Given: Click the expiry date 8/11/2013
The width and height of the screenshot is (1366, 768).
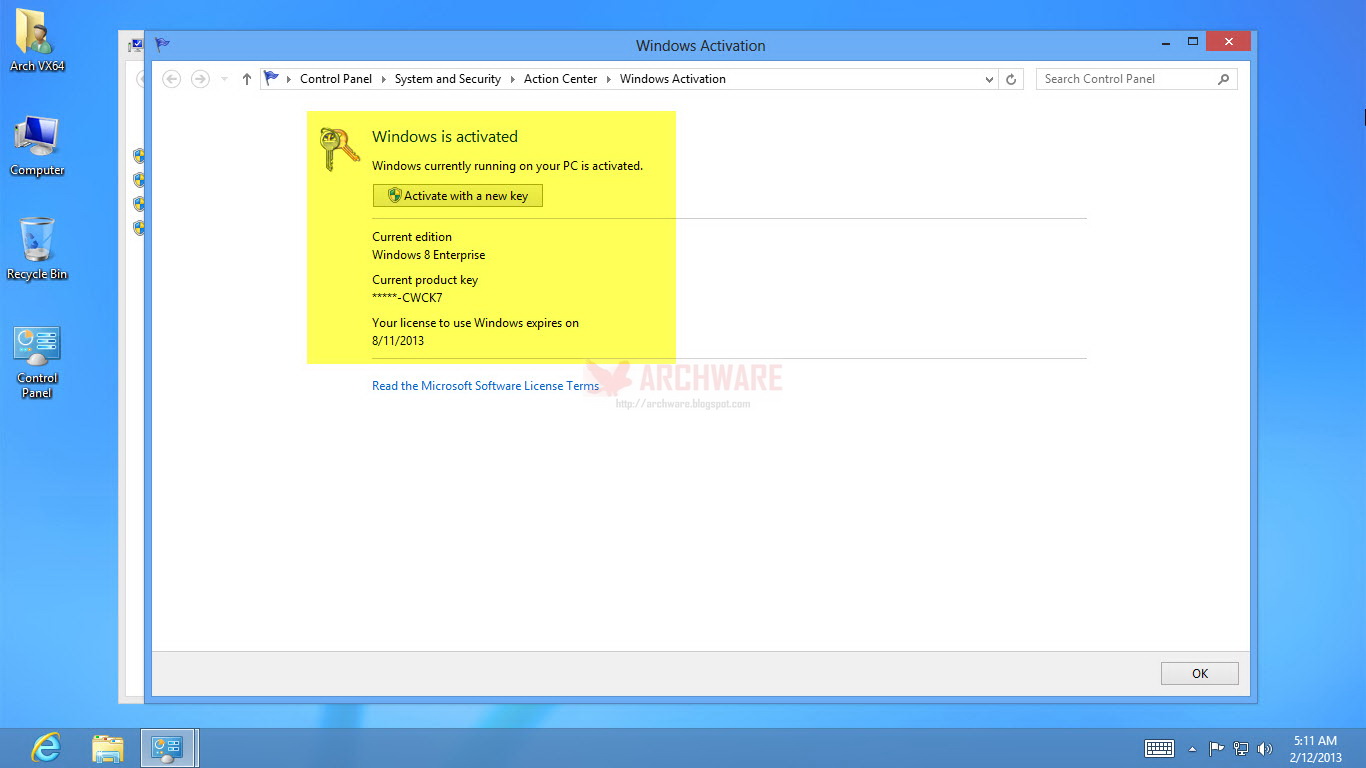Looking at the screenshot, I should pyautogui.click(x=398, y=341).
